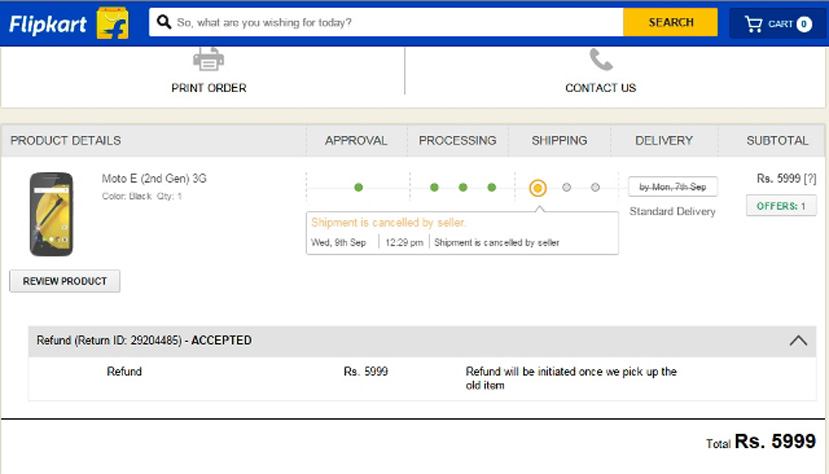The image size is (829, 474).
Task: Select the orange current shipping status marker
Action: click(x=538, y=188)
